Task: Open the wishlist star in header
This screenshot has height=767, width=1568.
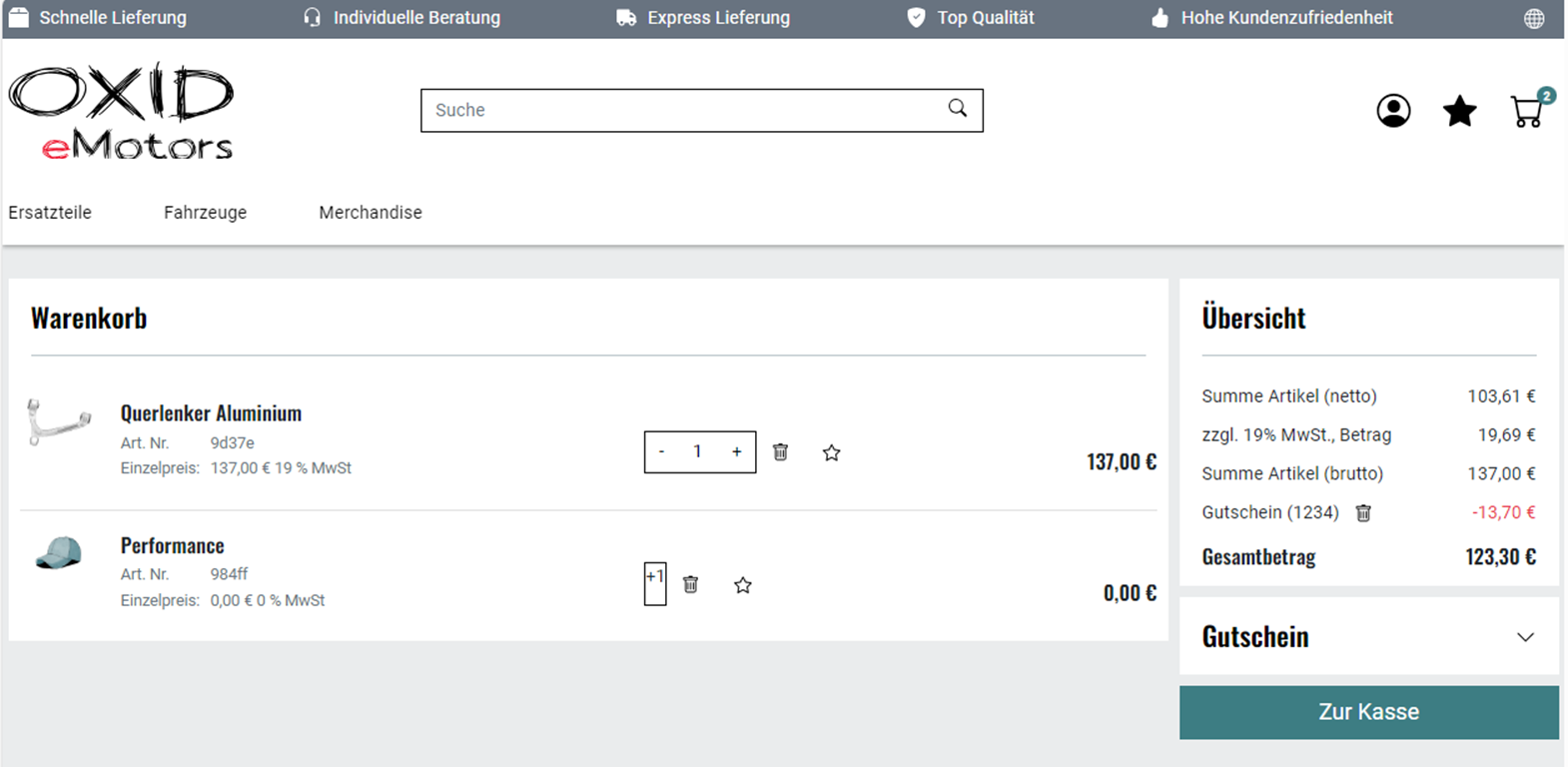Action: [x=1459, y=111]
